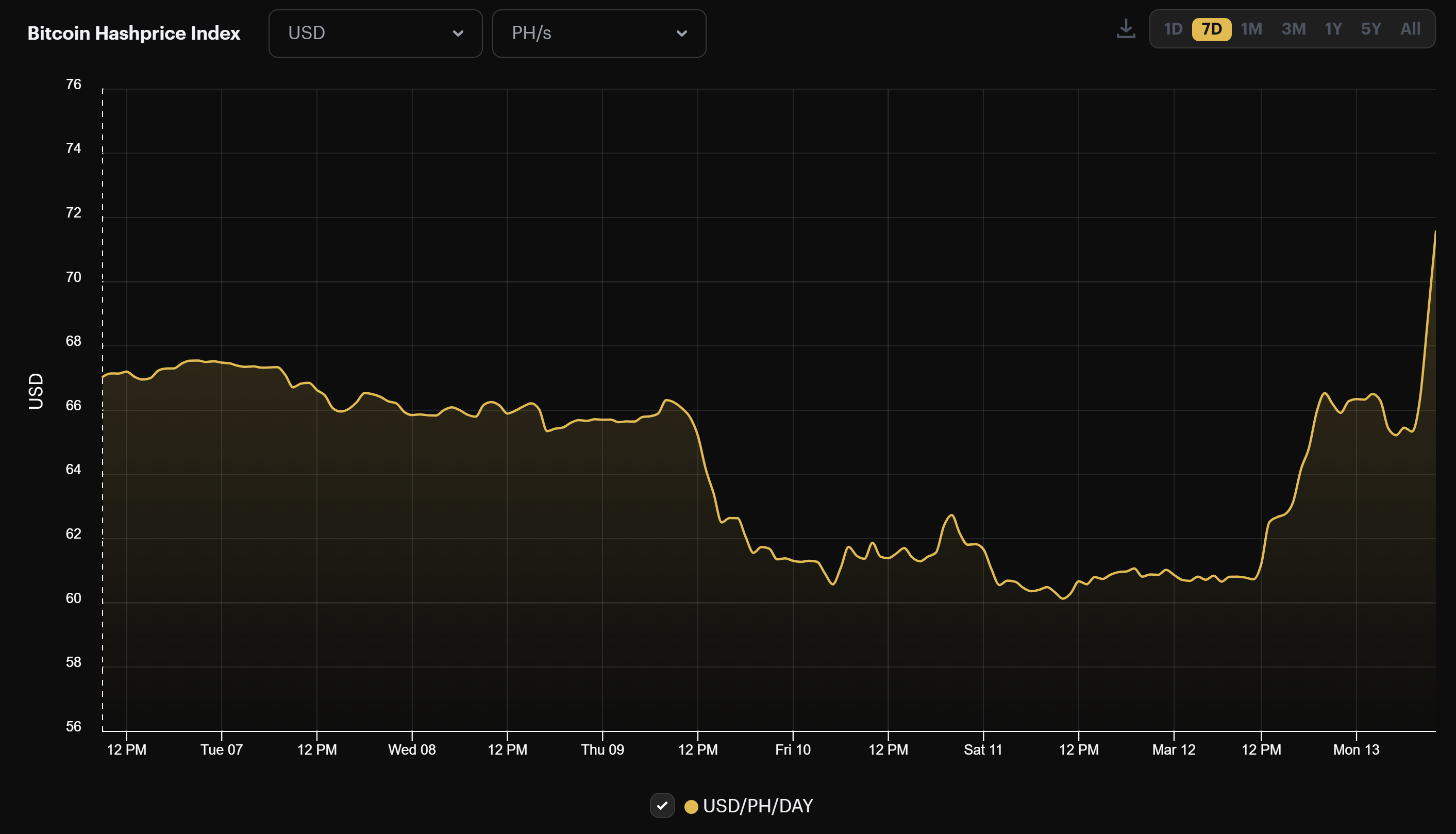Viewport: 1456px width, 834px height.
Task: Click the chevron arrow in USD dropdown
Action: point(458,33)
